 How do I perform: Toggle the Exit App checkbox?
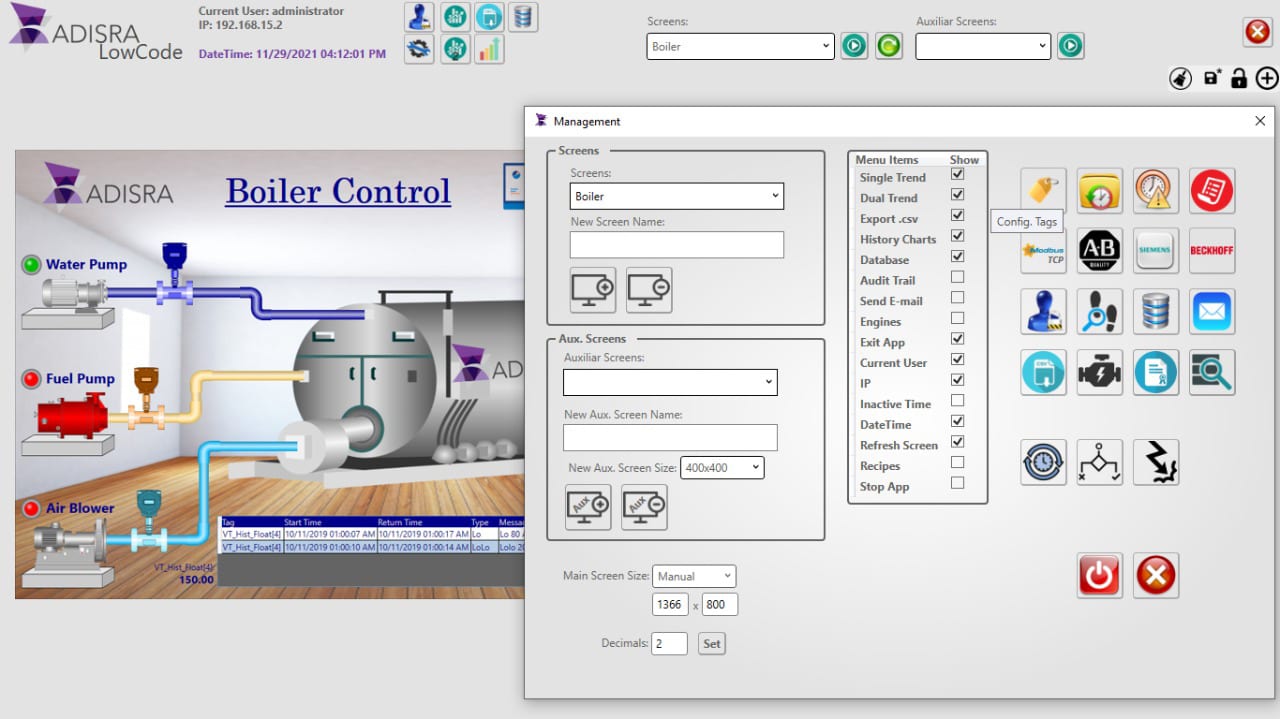(x=957, y=339)
